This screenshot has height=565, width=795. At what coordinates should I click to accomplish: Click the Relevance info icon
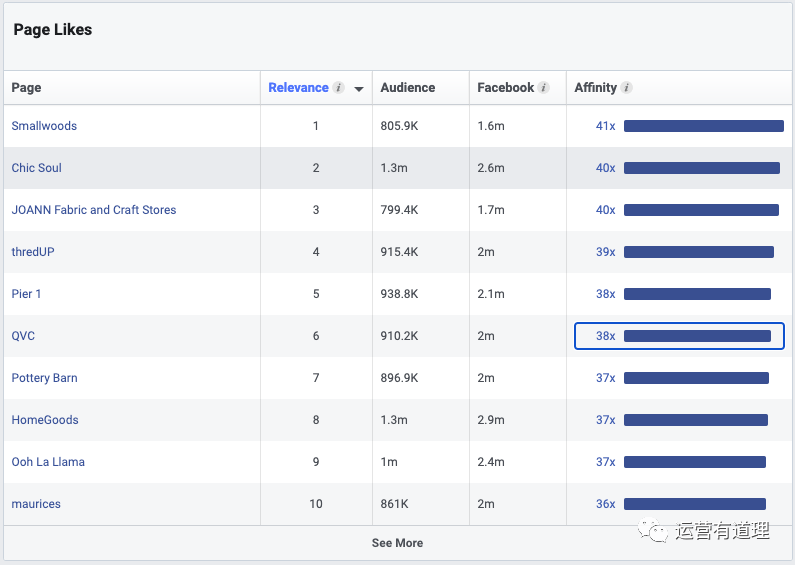[x=339, y=88]
